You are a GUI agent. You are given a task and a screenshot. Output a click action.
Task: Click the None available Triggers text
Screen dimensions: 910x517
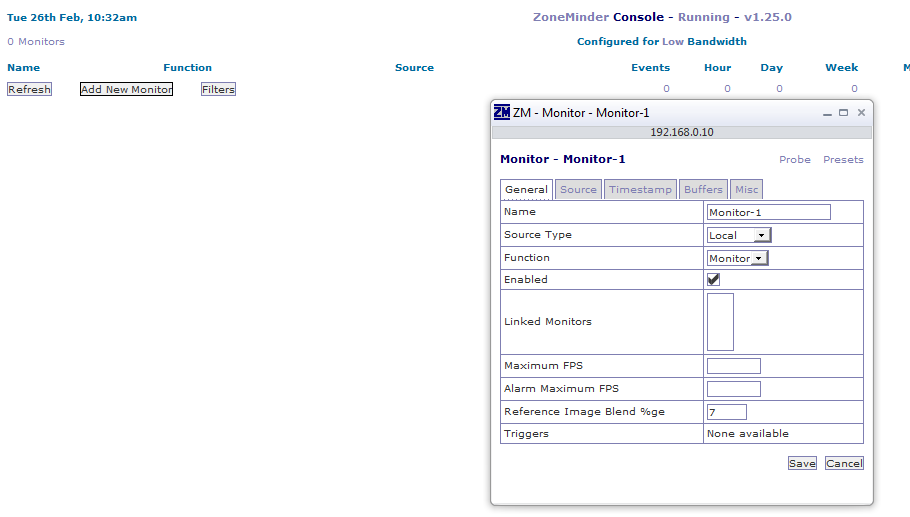click(x=748, y=433)
